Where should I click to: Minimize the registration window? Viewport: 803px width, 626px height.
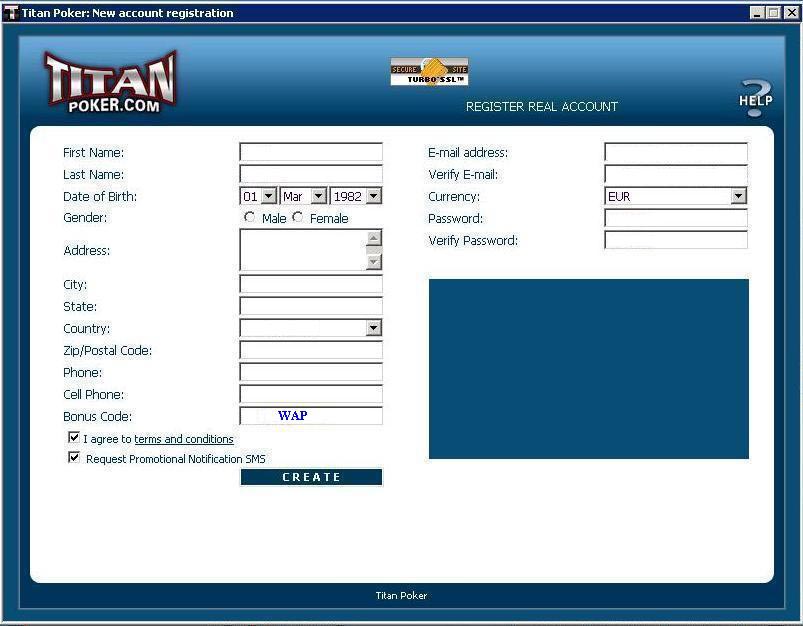pos(757,13)
